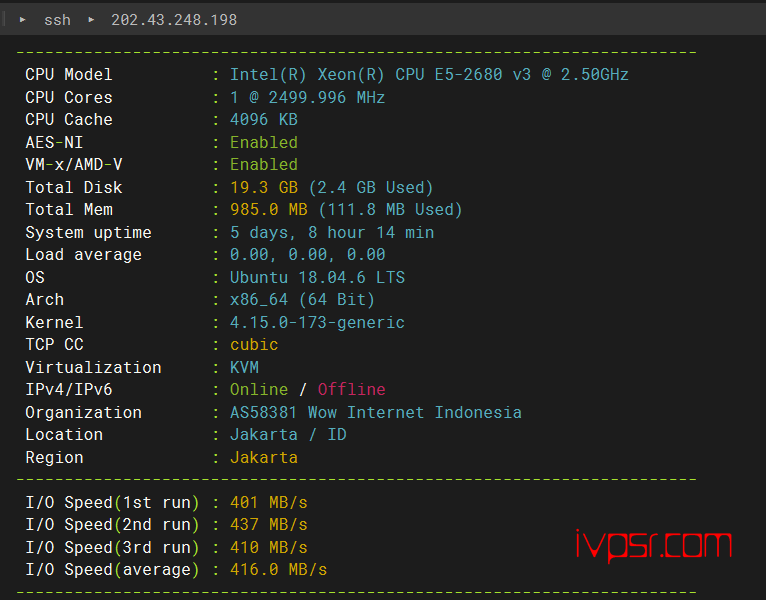
Task: Click the Location label
Action: 64,434
